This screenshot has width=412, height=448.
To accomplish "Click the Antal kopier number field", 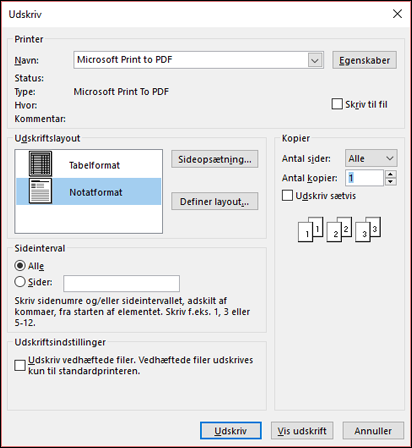I will point(364,178).
